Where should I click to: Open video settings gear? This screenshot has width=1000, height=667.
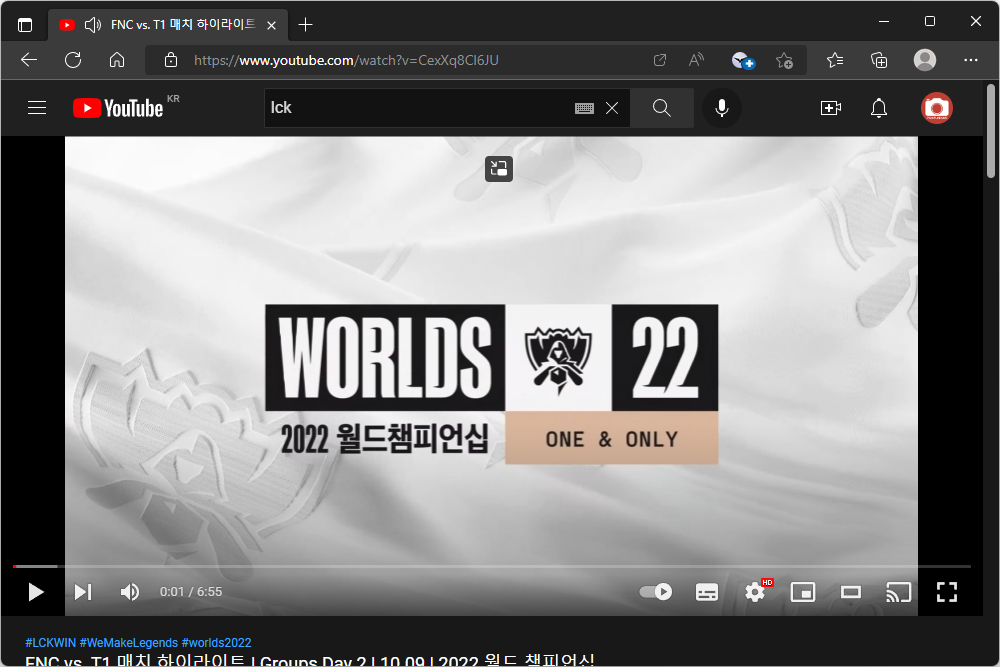[x=756, y=592]
